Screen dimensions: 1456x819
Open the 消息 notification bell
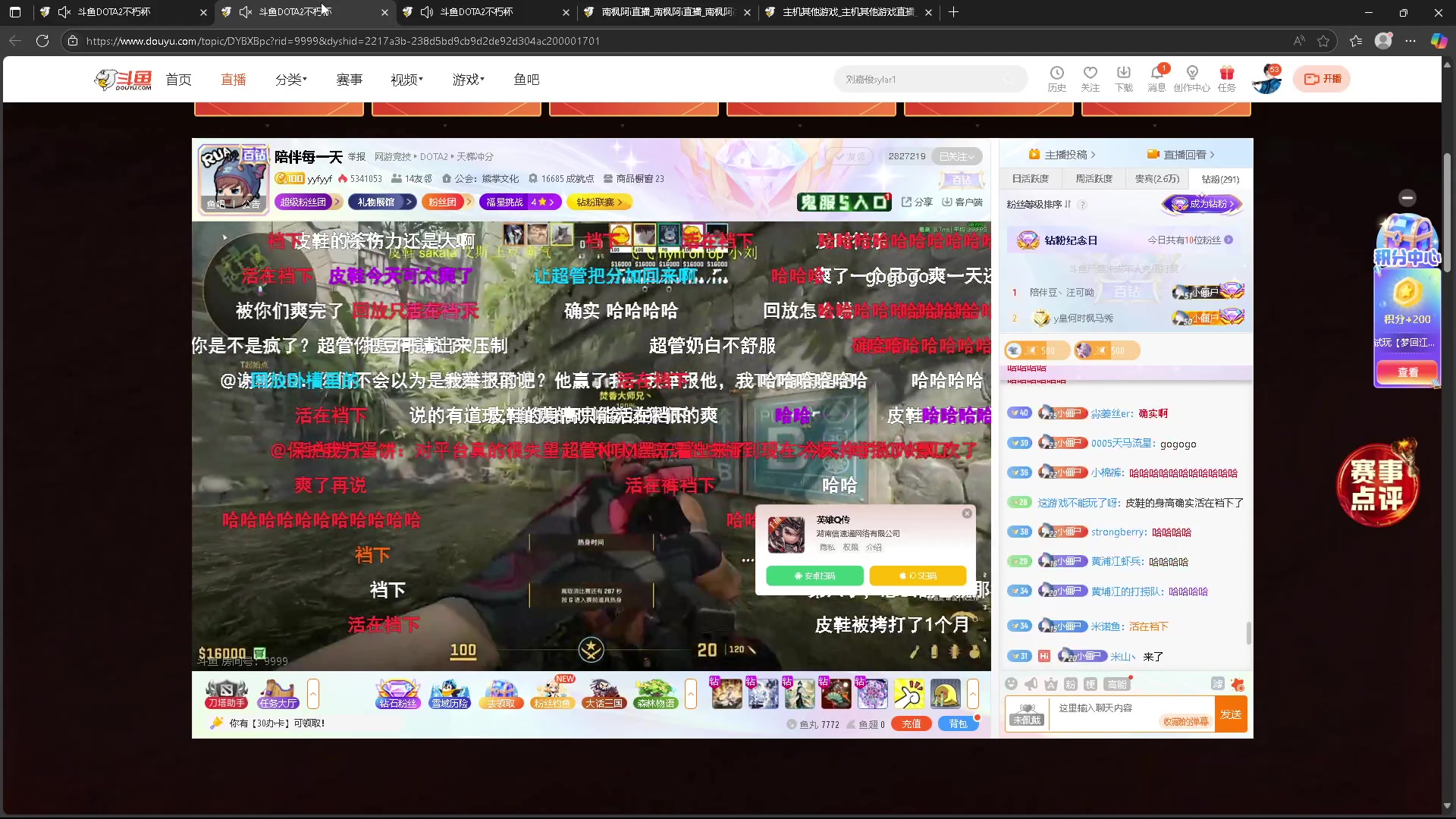coord(1157,79)
